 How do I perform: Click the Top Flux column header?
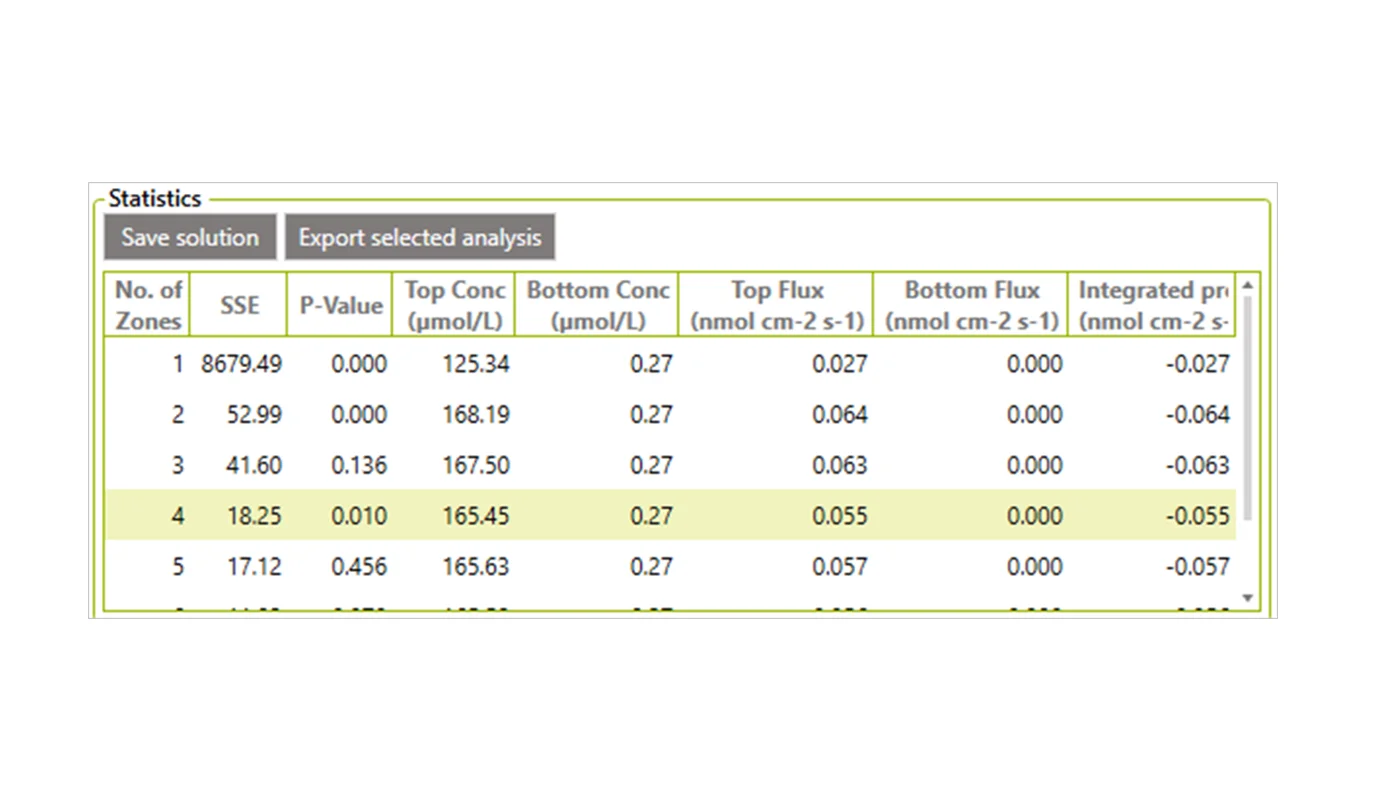[776, 305]
